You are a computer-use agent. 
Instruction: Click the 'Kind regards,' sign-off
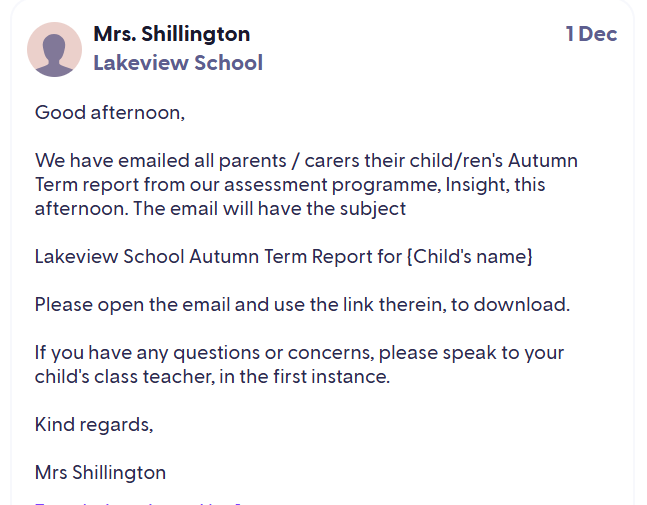point(94,424)
